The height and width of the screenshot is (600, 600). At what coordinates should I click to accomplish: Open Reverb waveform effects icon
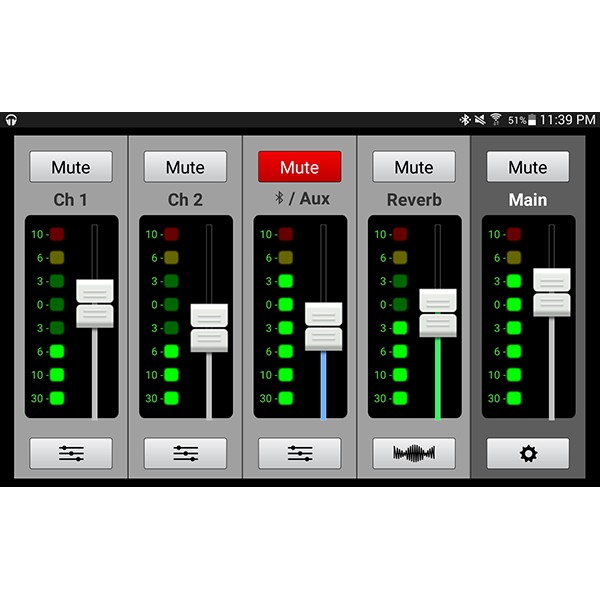click(414, 453)
